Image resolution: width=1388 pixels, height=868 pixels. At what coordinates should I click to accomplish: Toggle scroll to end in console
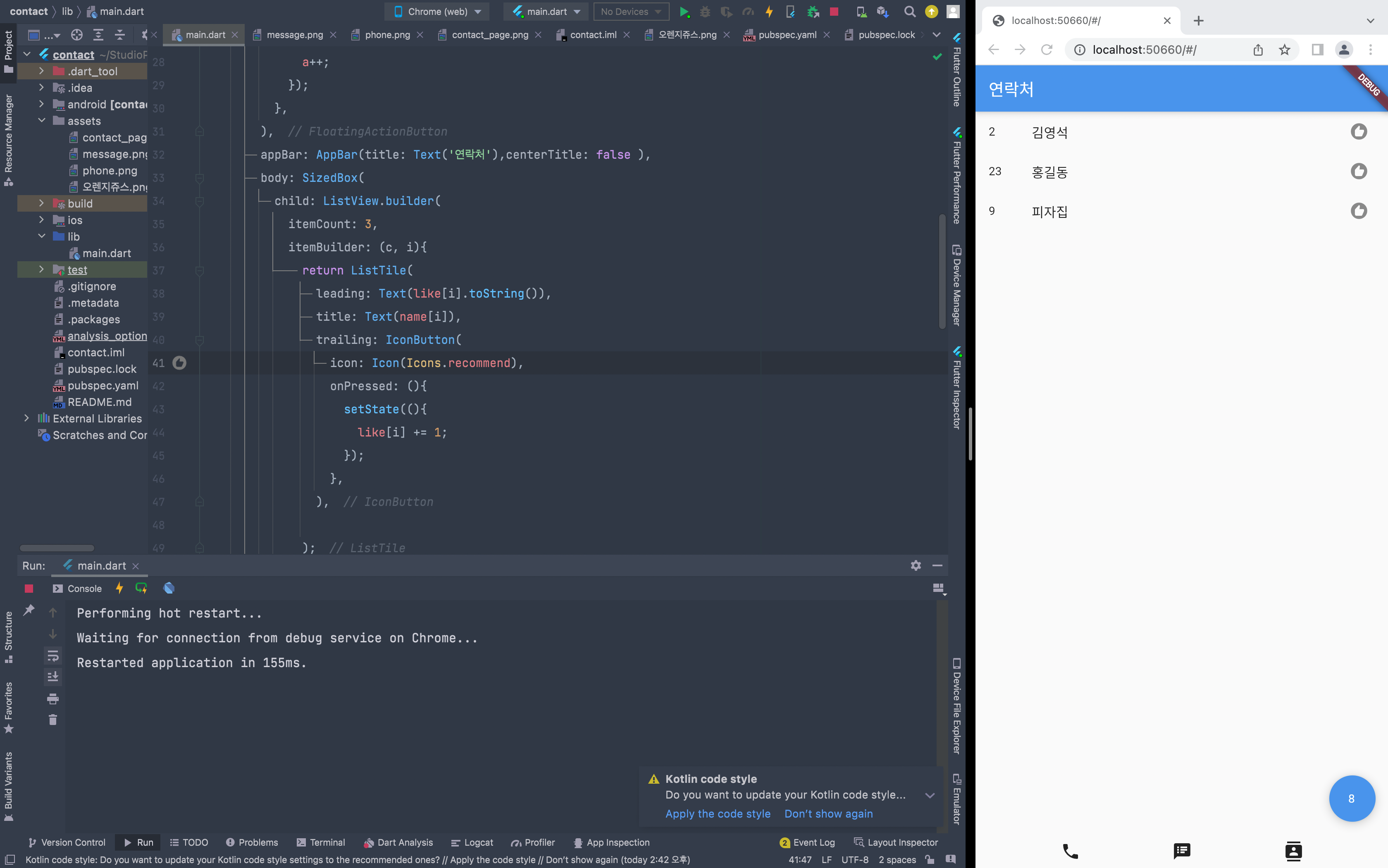pyautogui.click(x=53, y=677)
